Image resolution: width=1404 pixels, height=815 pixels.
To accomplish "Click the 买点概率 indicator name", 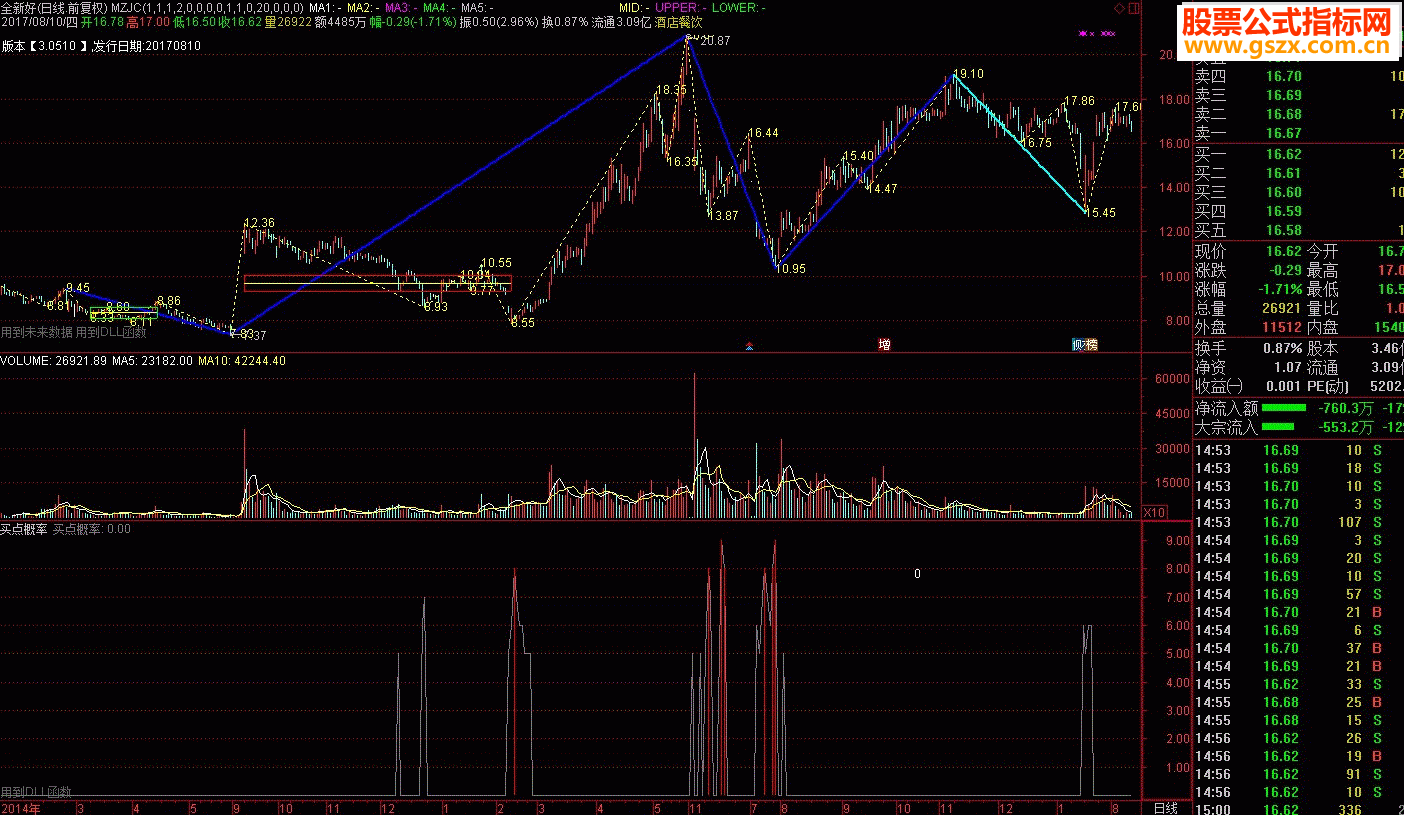I will pyautogui.click(x=24, y=529).
